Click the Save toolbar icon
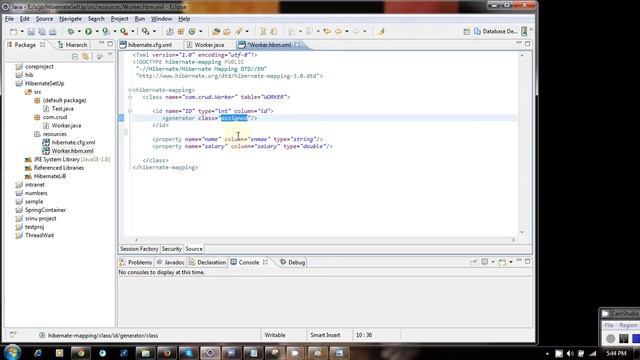Image resolution: width=640 pixels, height=360 pixels. (31, 31)
